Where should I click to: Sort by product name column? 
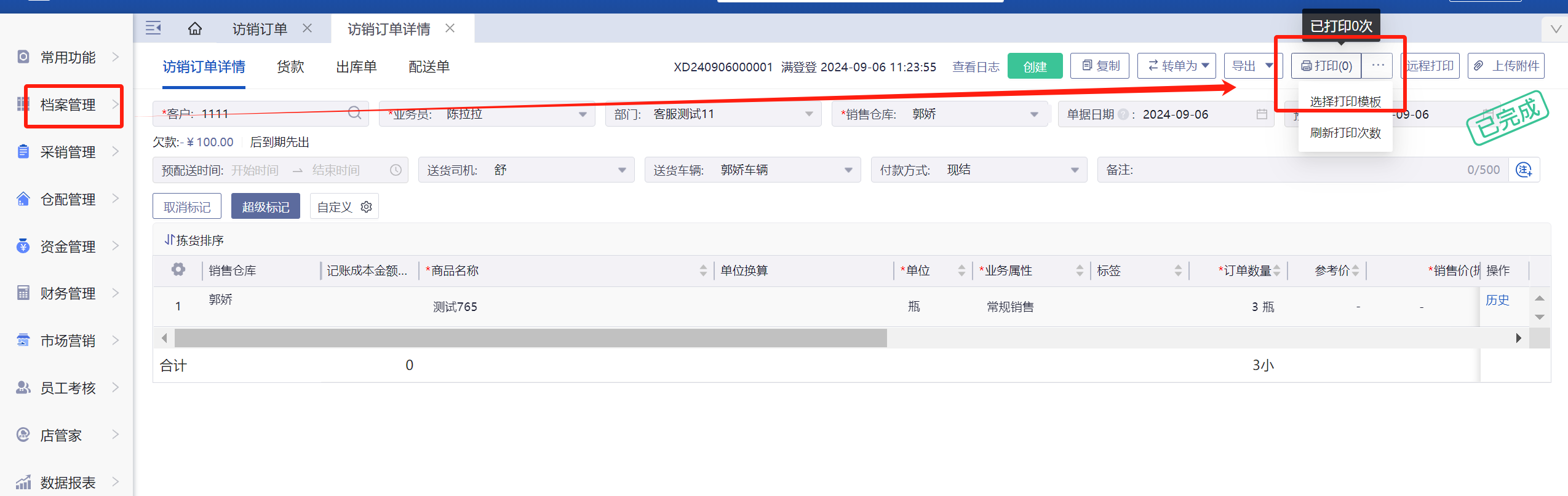pyautogui.click(x=703, y=270)
